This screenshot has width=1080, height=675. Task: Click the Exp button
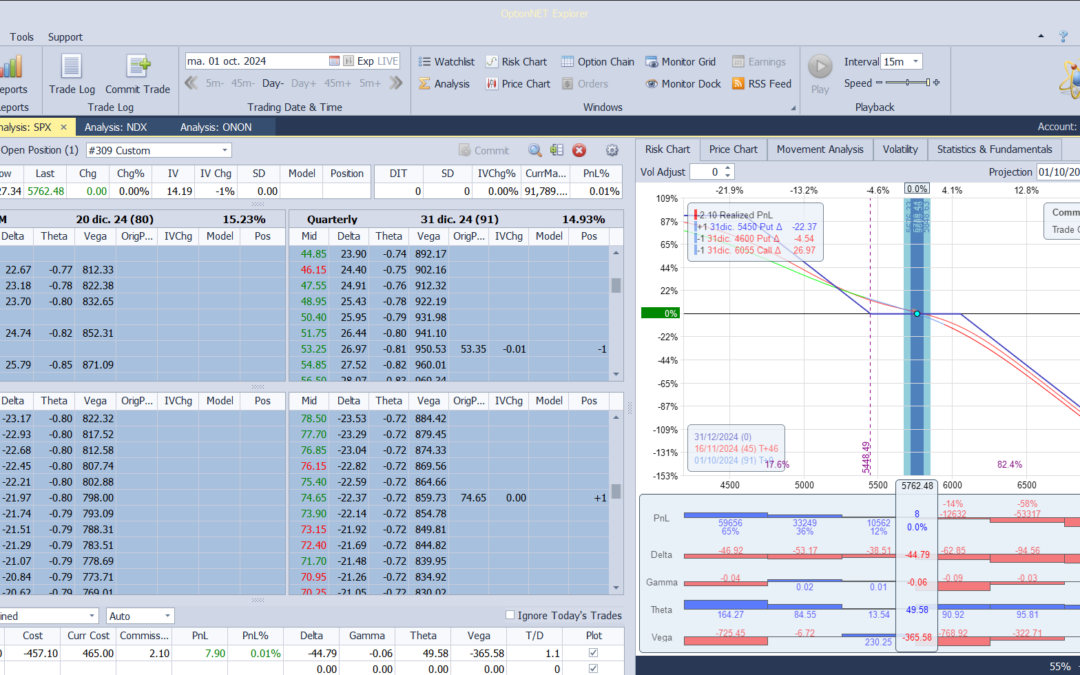coord(365,61)
